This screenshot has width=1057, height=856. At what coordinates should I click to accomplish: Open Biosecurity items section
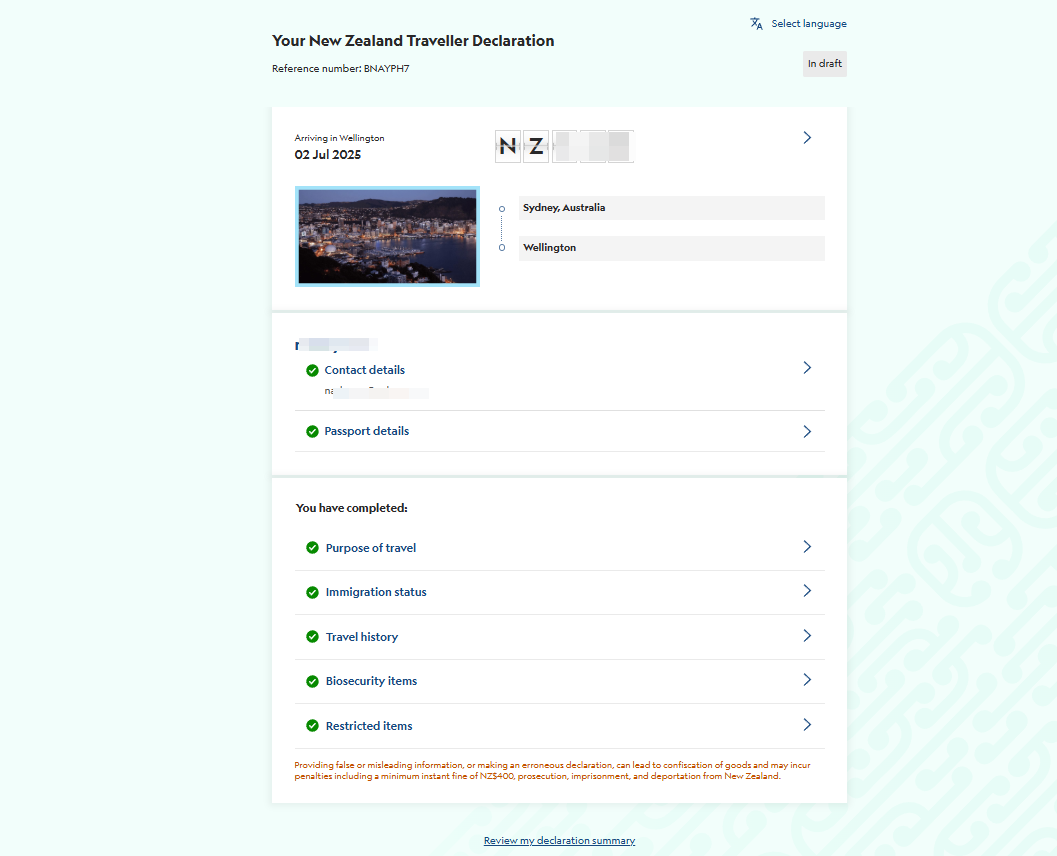coord(371,681)
